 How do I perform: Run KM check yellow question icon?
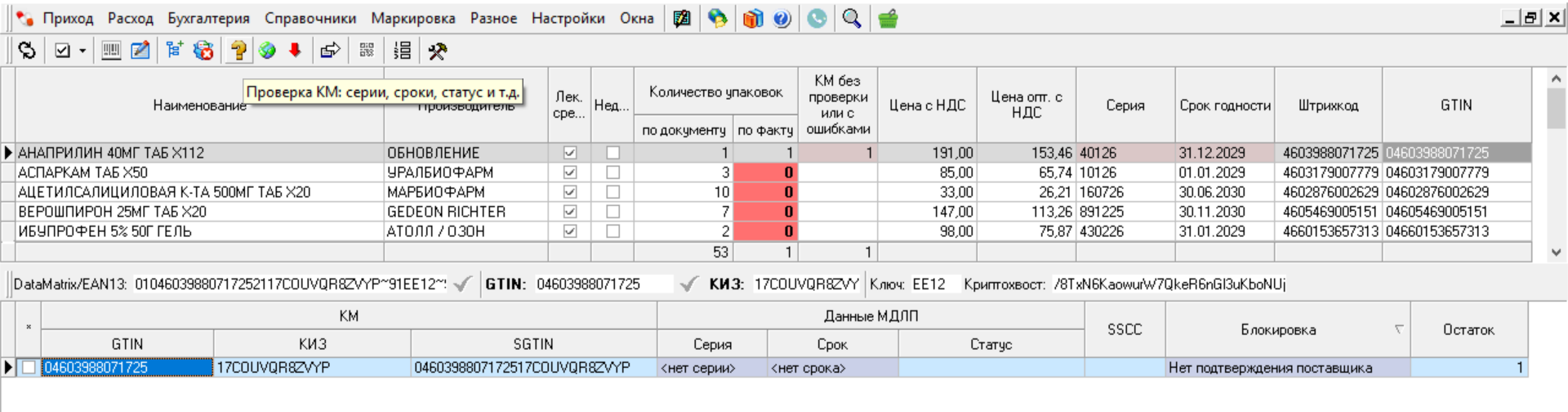click(238, 51)
